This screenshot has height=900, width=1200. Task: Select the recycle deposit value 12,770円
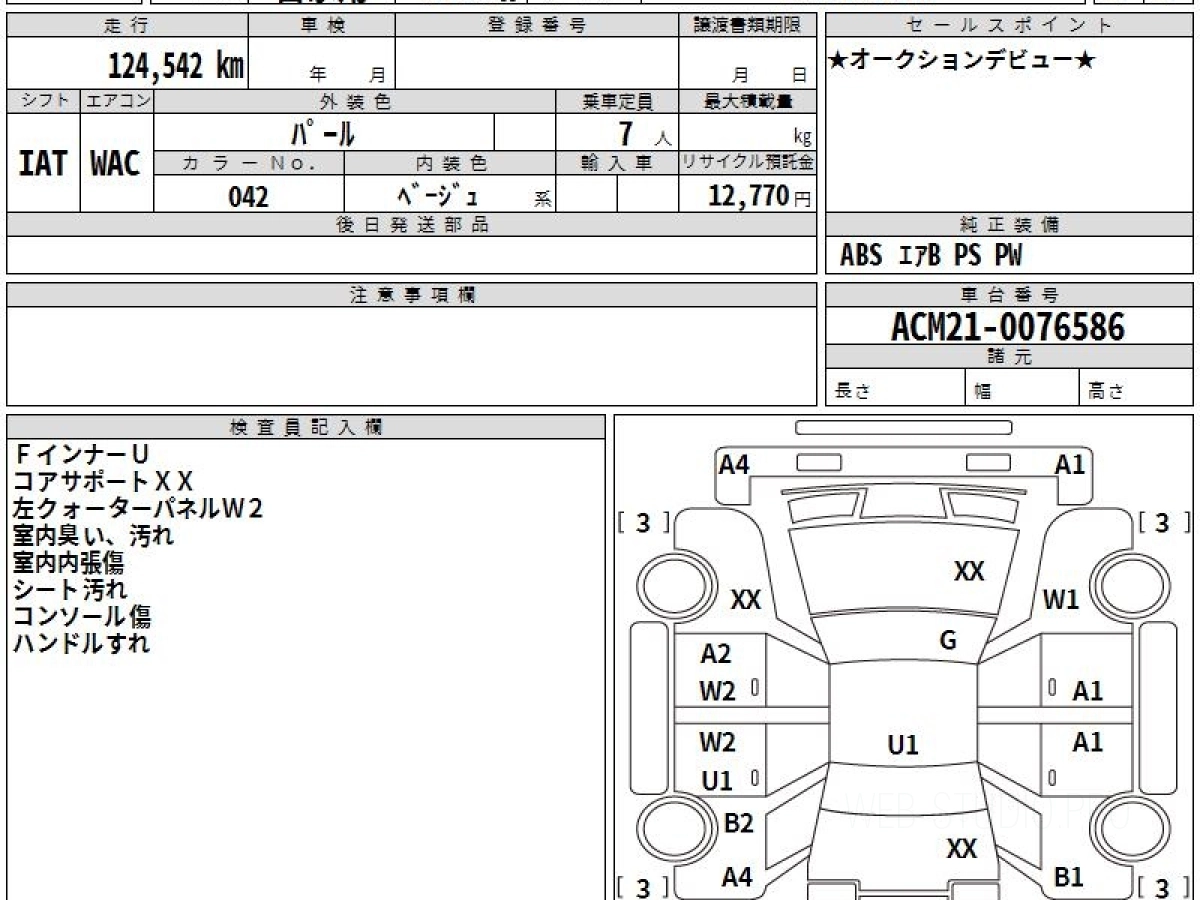[759, 196]
